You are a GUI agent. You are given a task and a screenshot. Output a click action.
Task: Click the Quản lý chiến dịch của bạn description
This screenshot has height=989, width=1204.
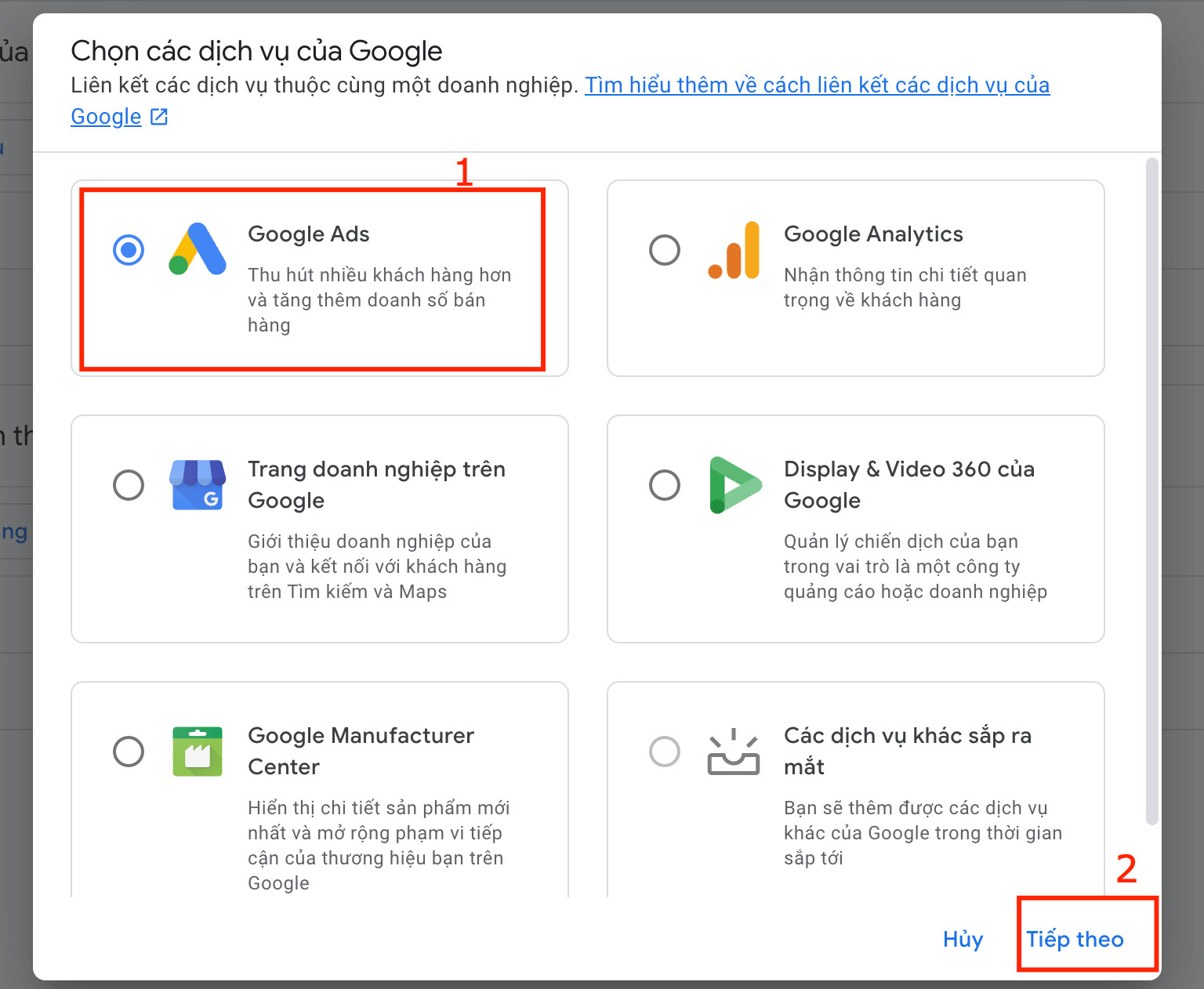[916, 567]
